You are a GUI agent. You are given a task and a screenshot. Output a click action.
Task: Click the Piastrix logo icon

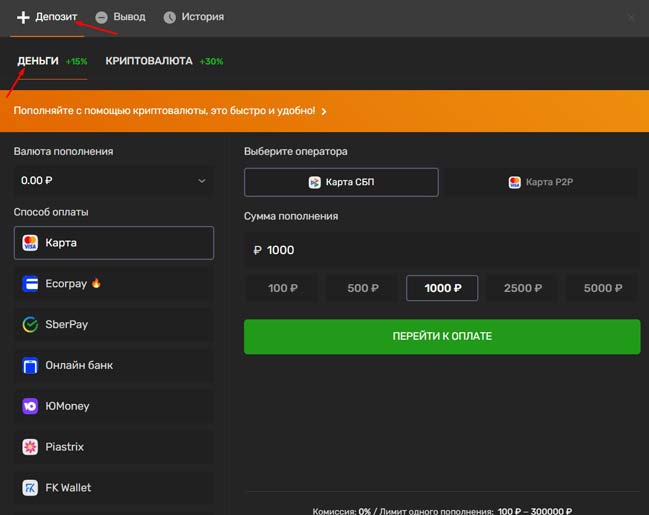tap(30, 447)
